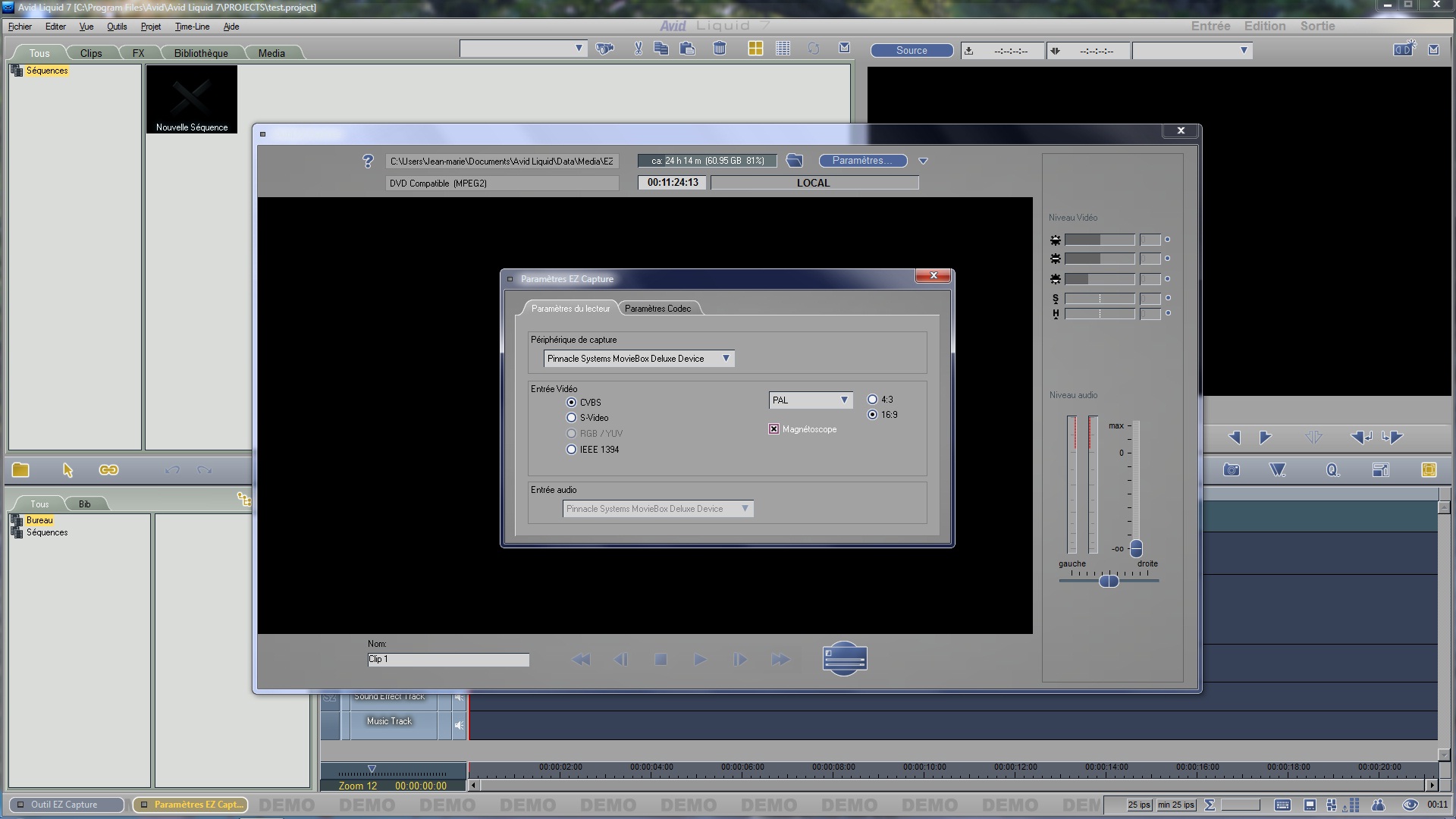Choose the 16:9 aspect ratio option

872,415
